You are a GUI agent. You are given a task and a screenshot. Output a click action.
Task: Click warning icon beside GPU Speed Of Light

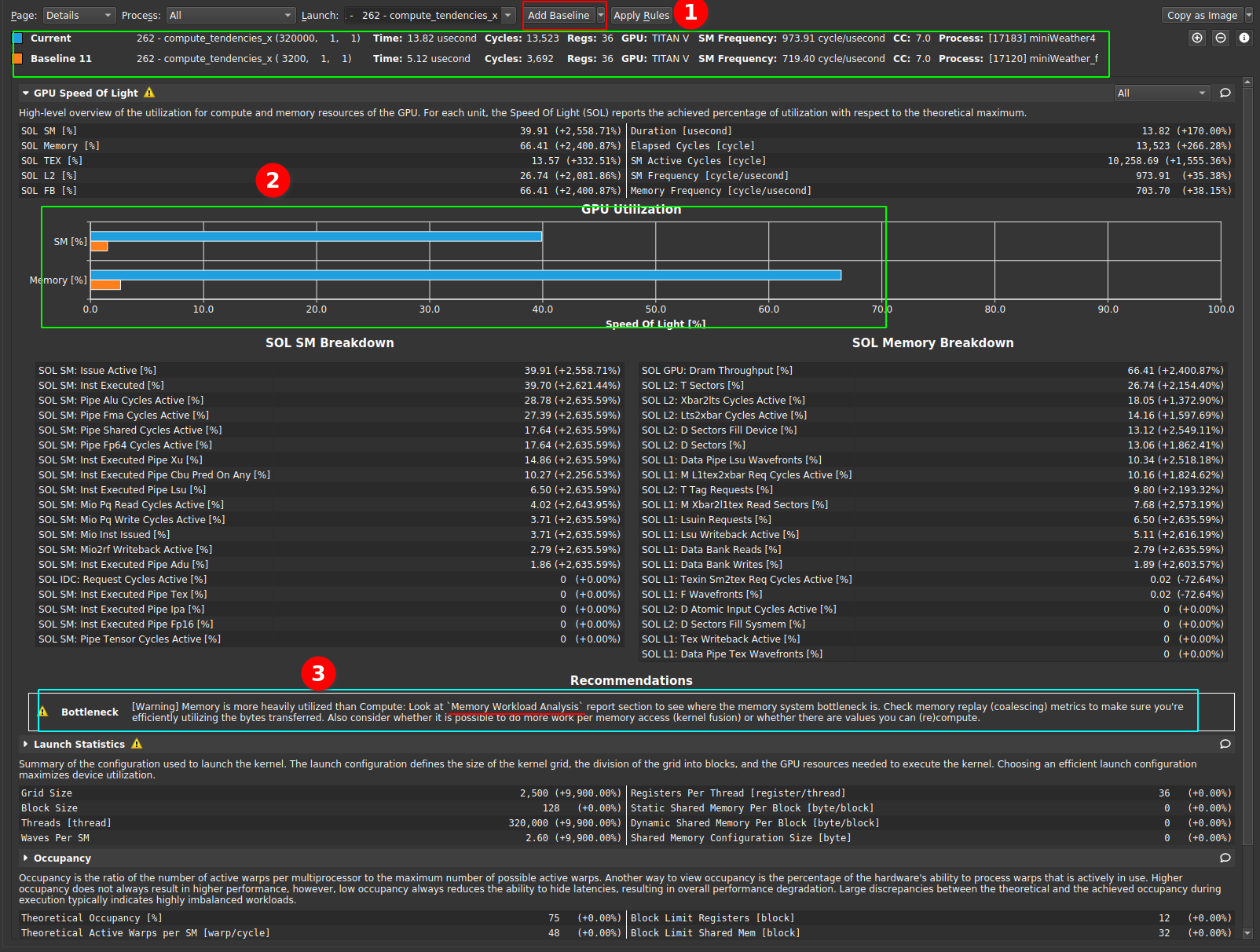pos(149,93)
